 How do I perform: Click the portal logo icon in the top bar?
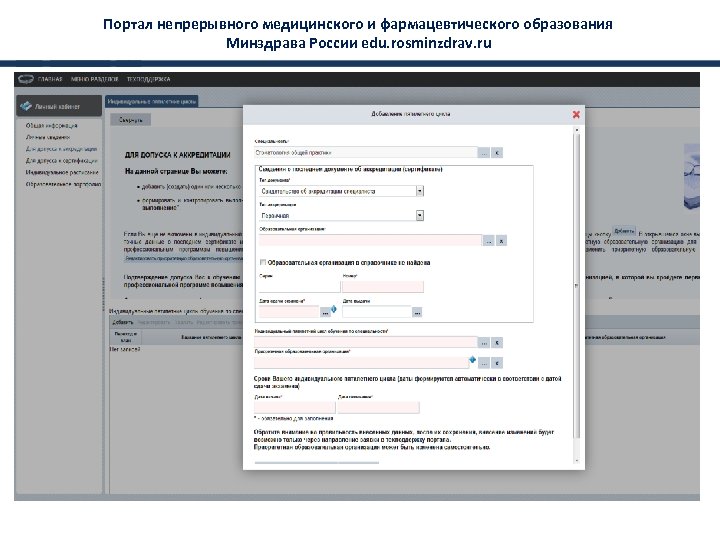26,79
